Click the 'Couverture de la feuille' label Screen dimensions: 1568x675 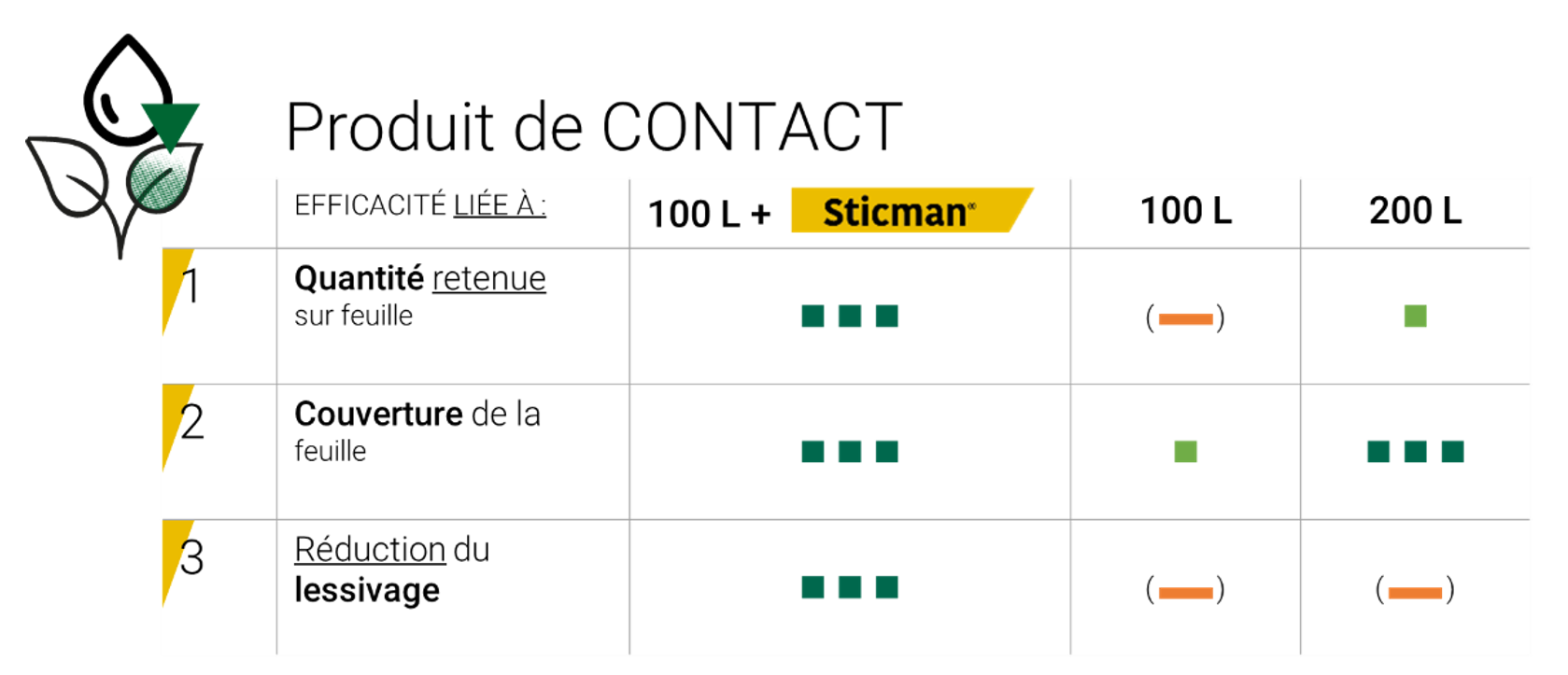pyautogui.click(x=417, y=431)
